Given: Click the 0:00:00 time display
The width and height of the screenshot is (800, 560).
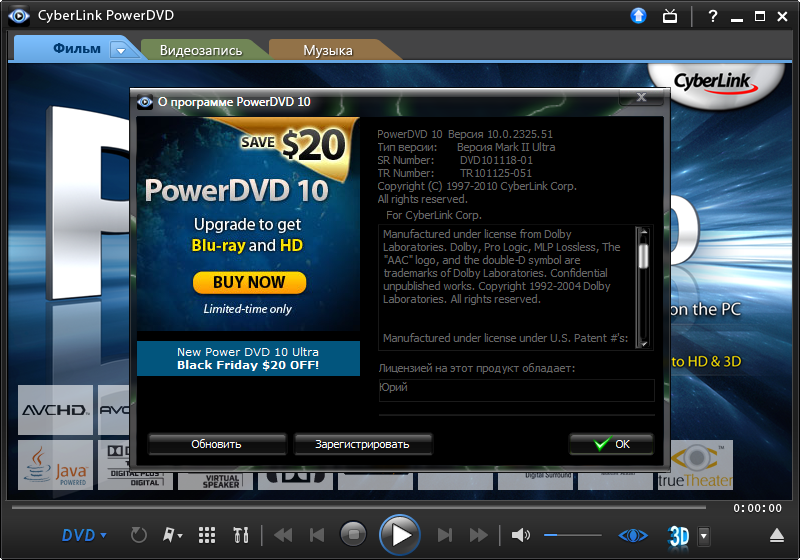Looking at the screenshot, I should tap(757, 508).
